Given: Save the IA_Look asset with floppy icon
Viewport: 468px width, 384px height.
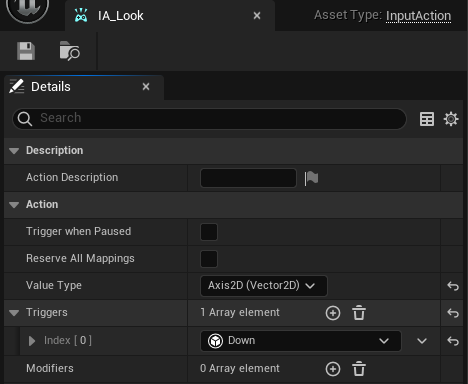Looking at the screenshot, I should click(x=26, y=51).
